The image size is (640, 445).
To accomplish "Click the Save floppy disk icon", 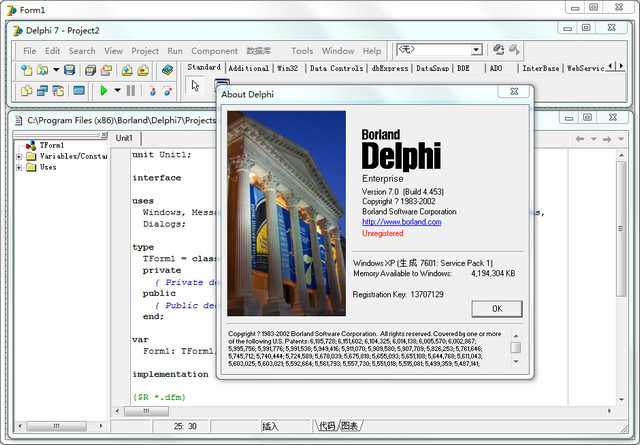I will 69,70.
